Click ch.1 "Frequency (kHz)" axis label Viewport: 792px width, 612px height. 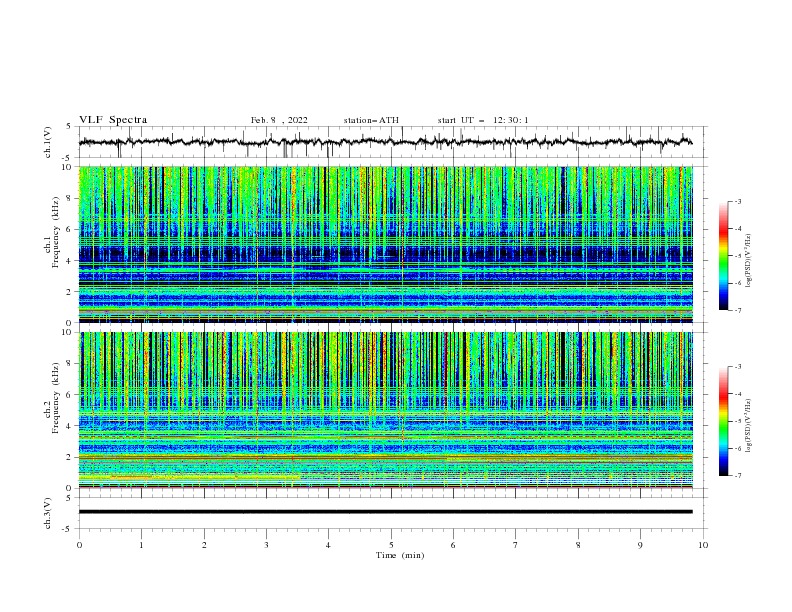click(56, 232)
